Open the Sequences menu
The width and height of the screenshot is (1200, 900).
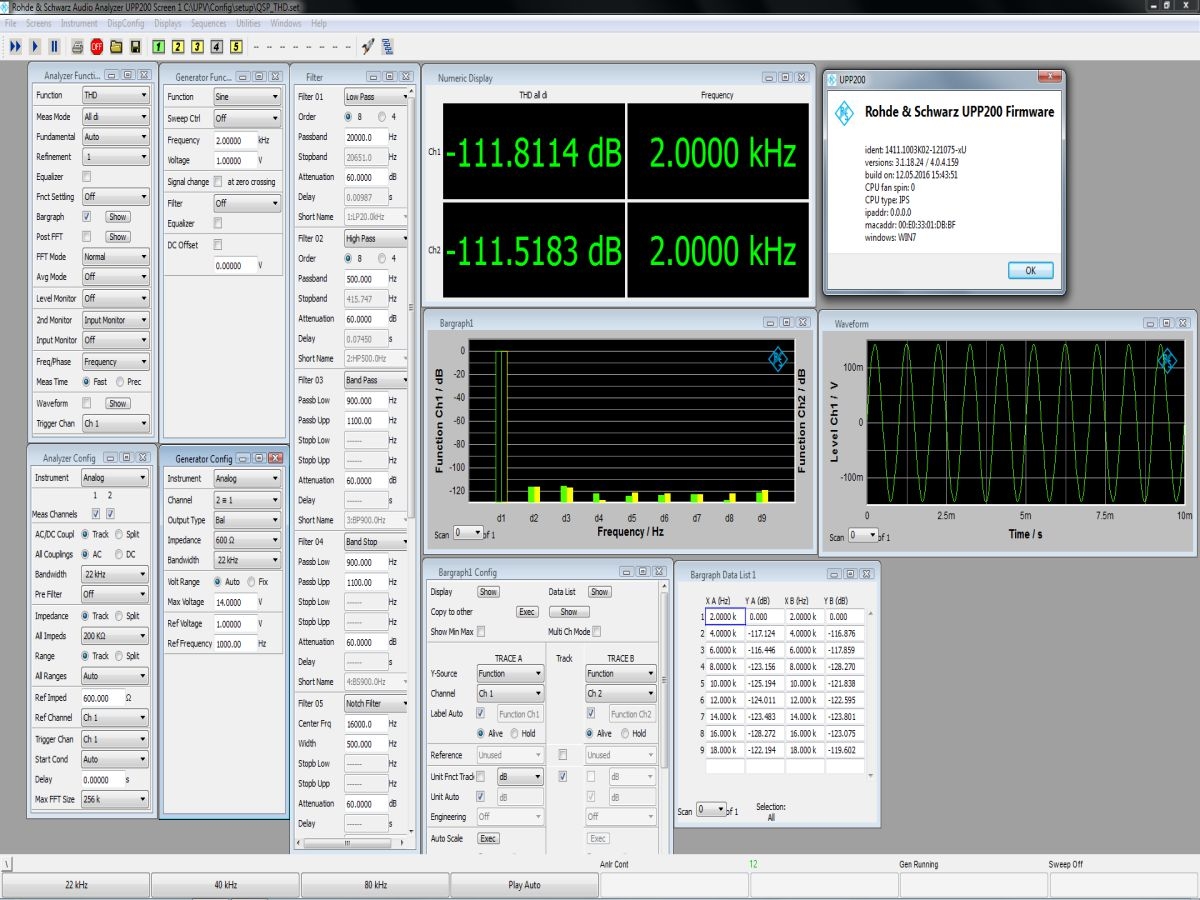208,22
